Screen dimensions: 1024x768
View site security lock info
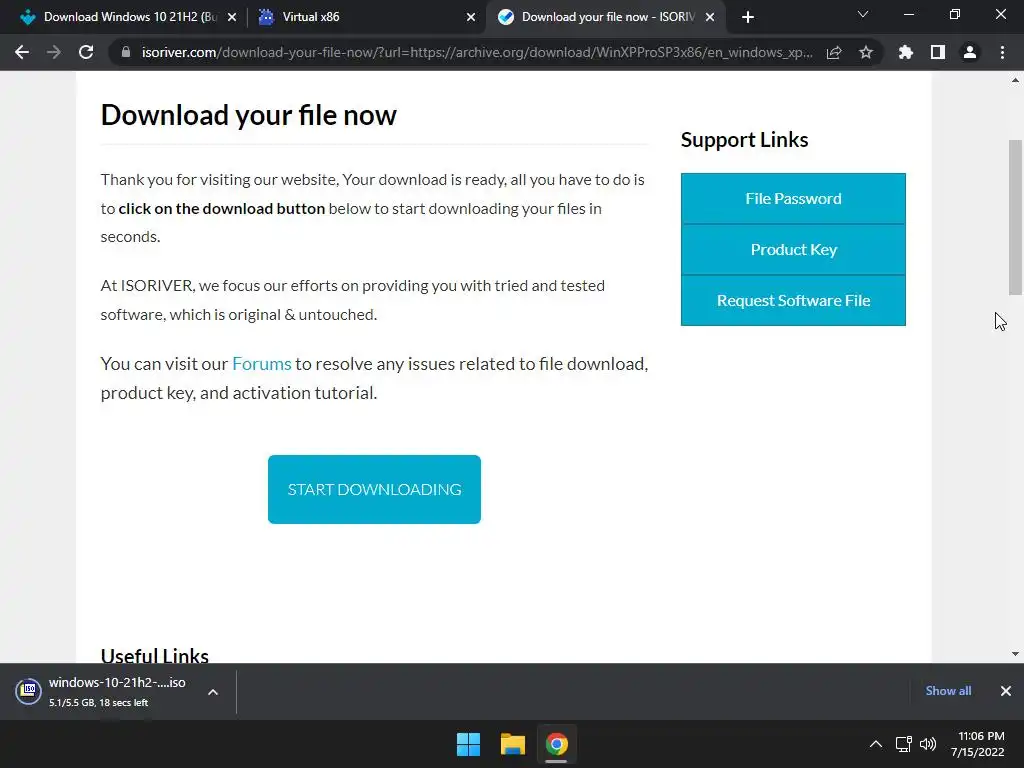[126, 52]
